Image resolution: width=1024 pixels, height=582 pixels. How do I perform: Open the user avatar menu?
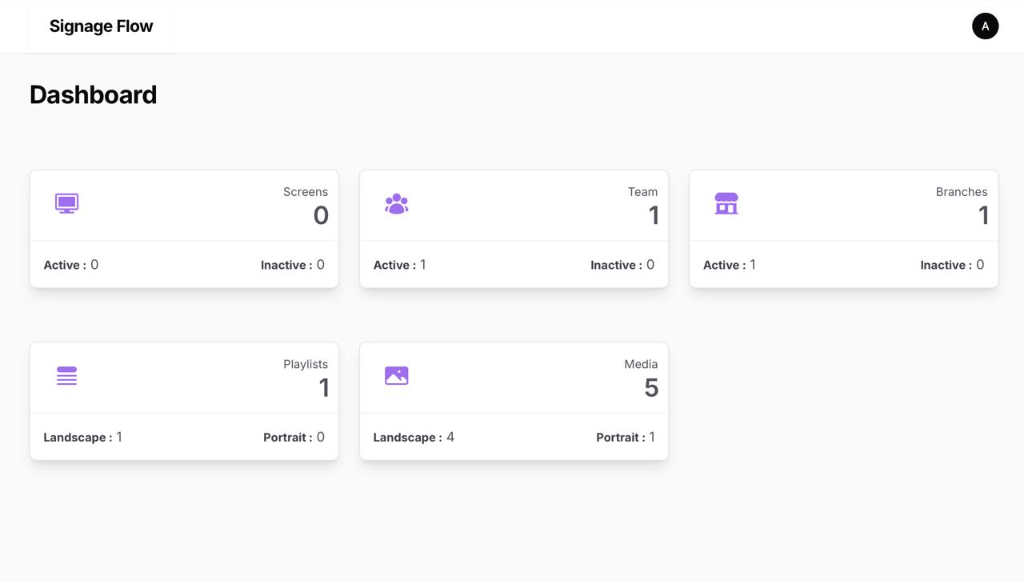pos(985,26)
